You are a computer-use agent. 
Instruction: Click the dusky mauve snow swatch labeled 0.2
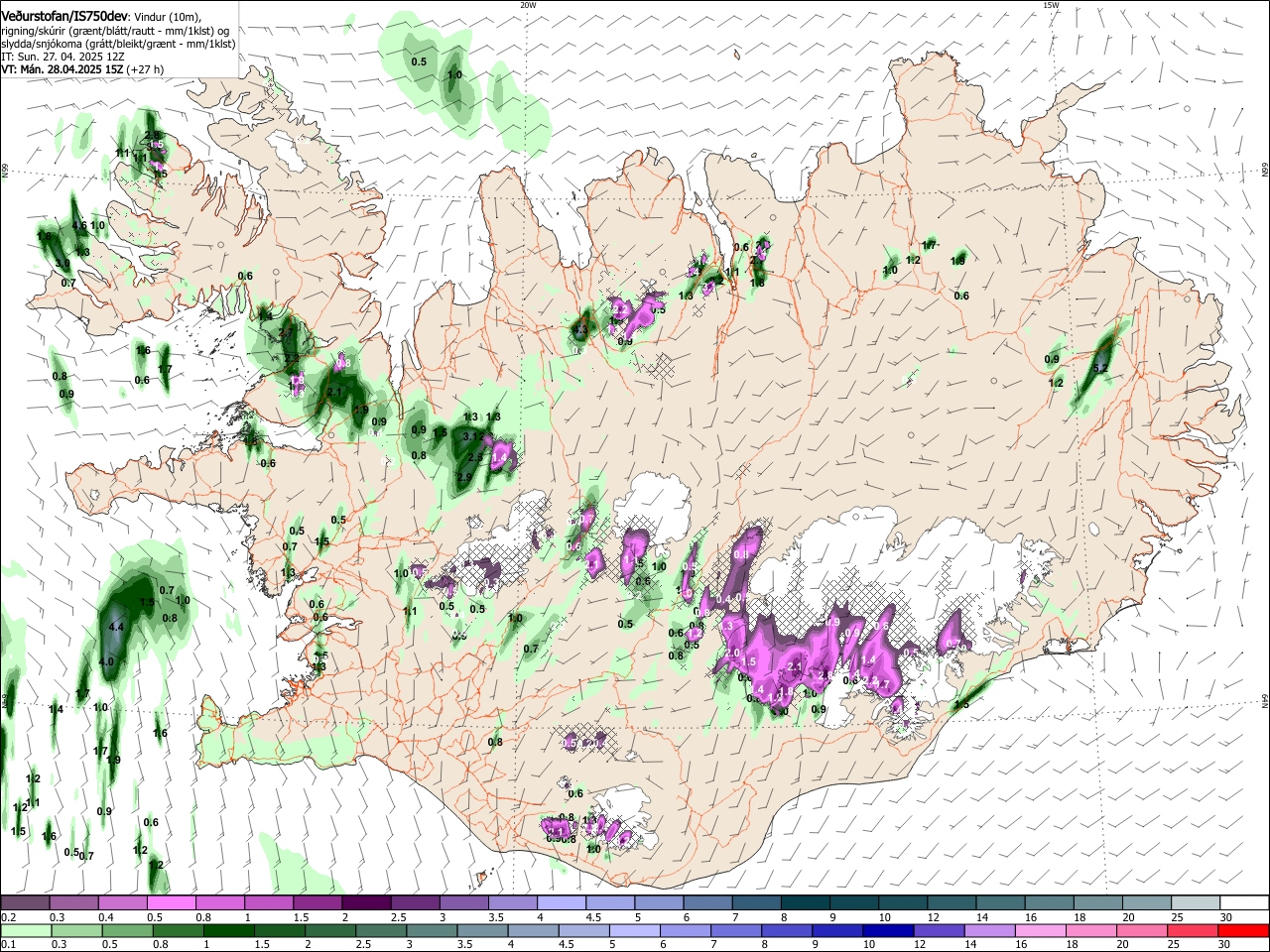click(x=24, y=902)
